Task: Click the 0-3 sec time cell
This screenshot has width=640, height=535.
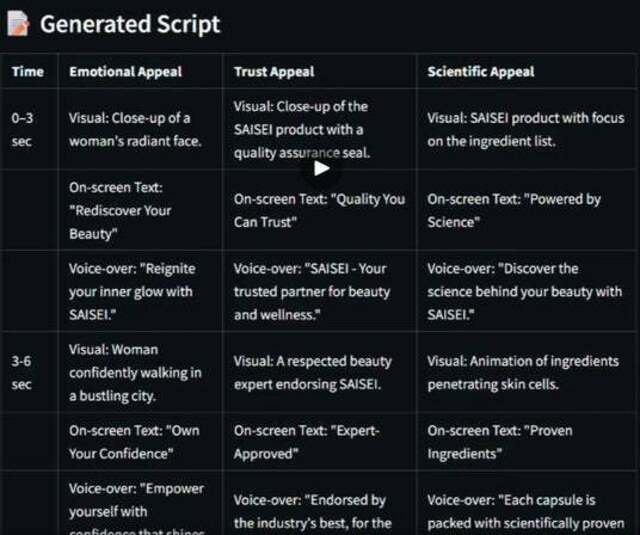Action: coord(29,129)
